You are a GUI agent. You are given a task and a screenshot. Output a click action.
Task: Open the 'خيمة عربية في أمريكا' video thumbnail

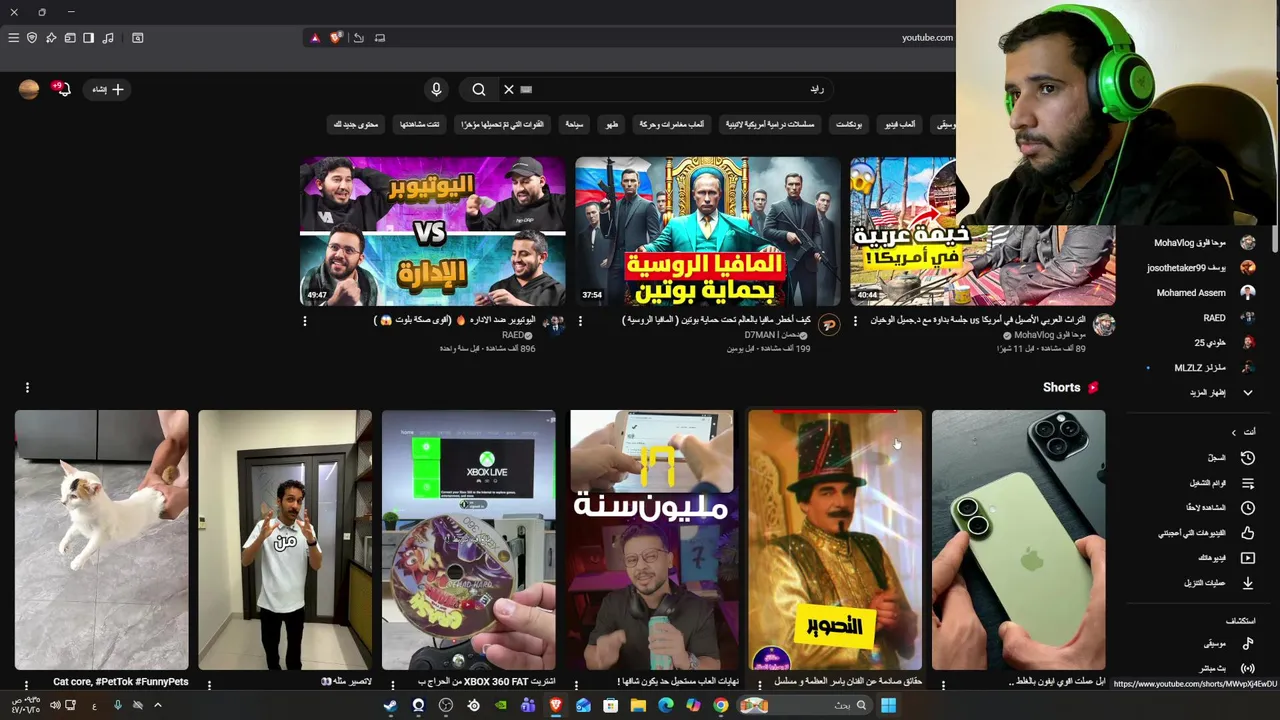coord(982,231)
